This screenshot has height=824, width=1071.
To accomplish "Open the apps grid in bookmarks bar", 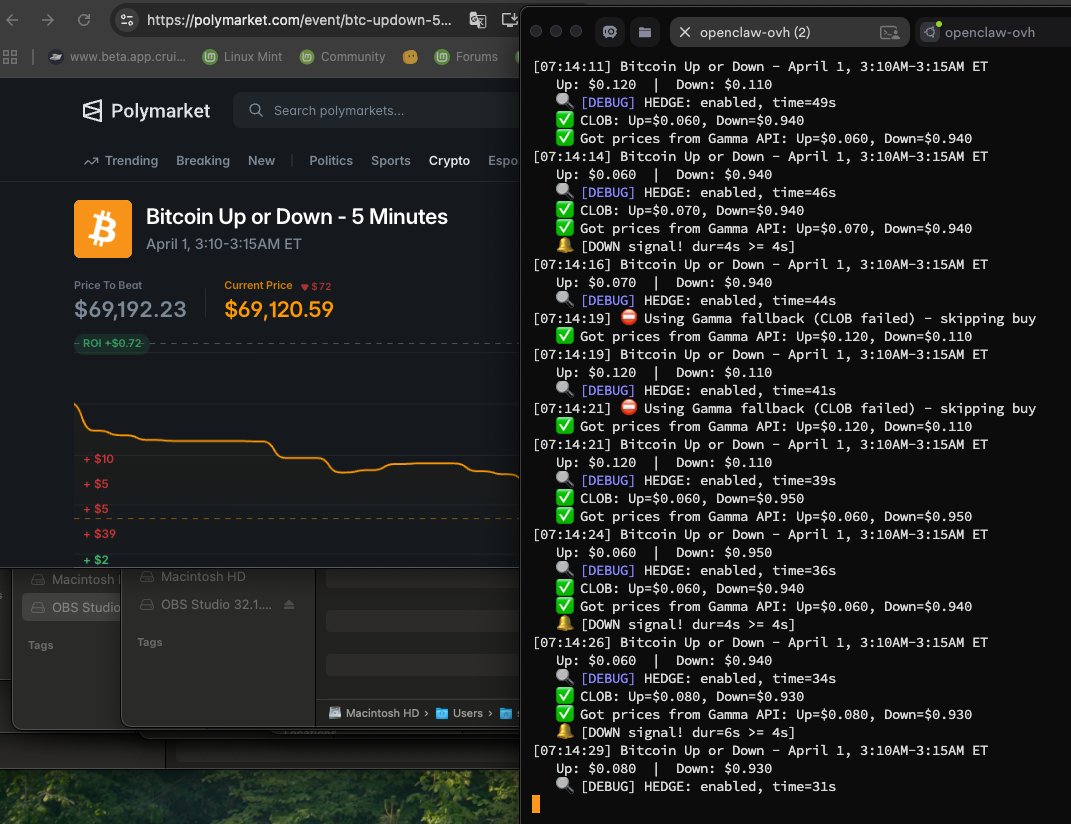I will pyautogui.click(x=10, y=57).
